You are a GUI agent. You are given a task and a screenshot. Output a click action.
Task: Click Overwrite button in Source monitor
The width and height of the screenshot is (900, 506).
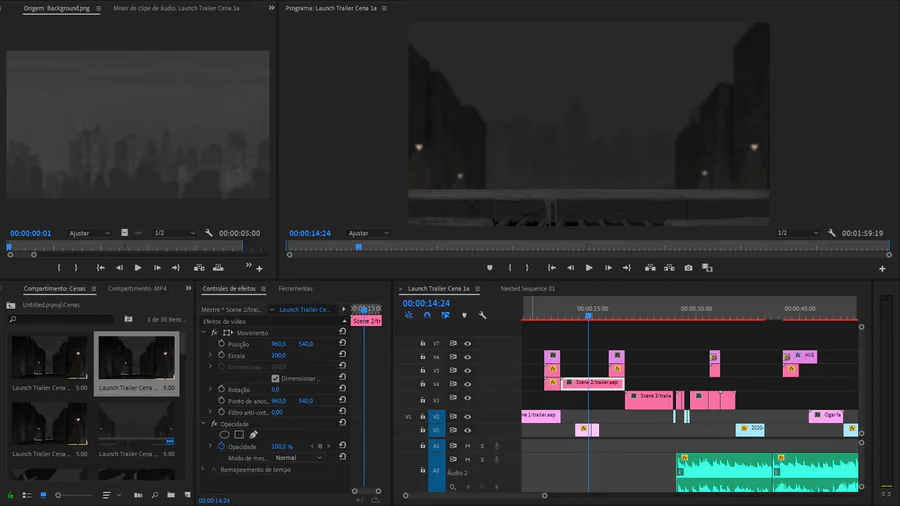(x=218, y=268)
